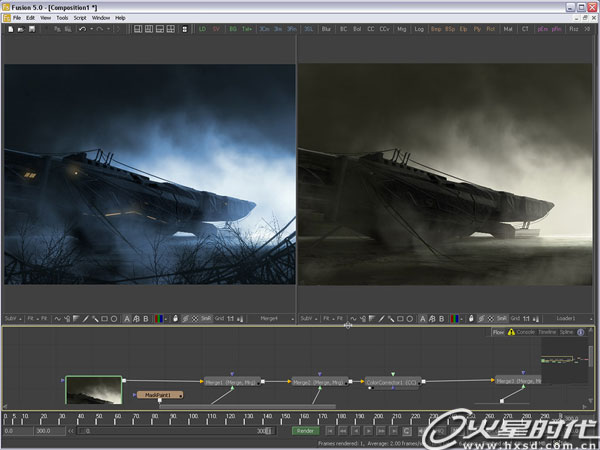
Task: Save the composition with the disk icon
Action: 32,29
